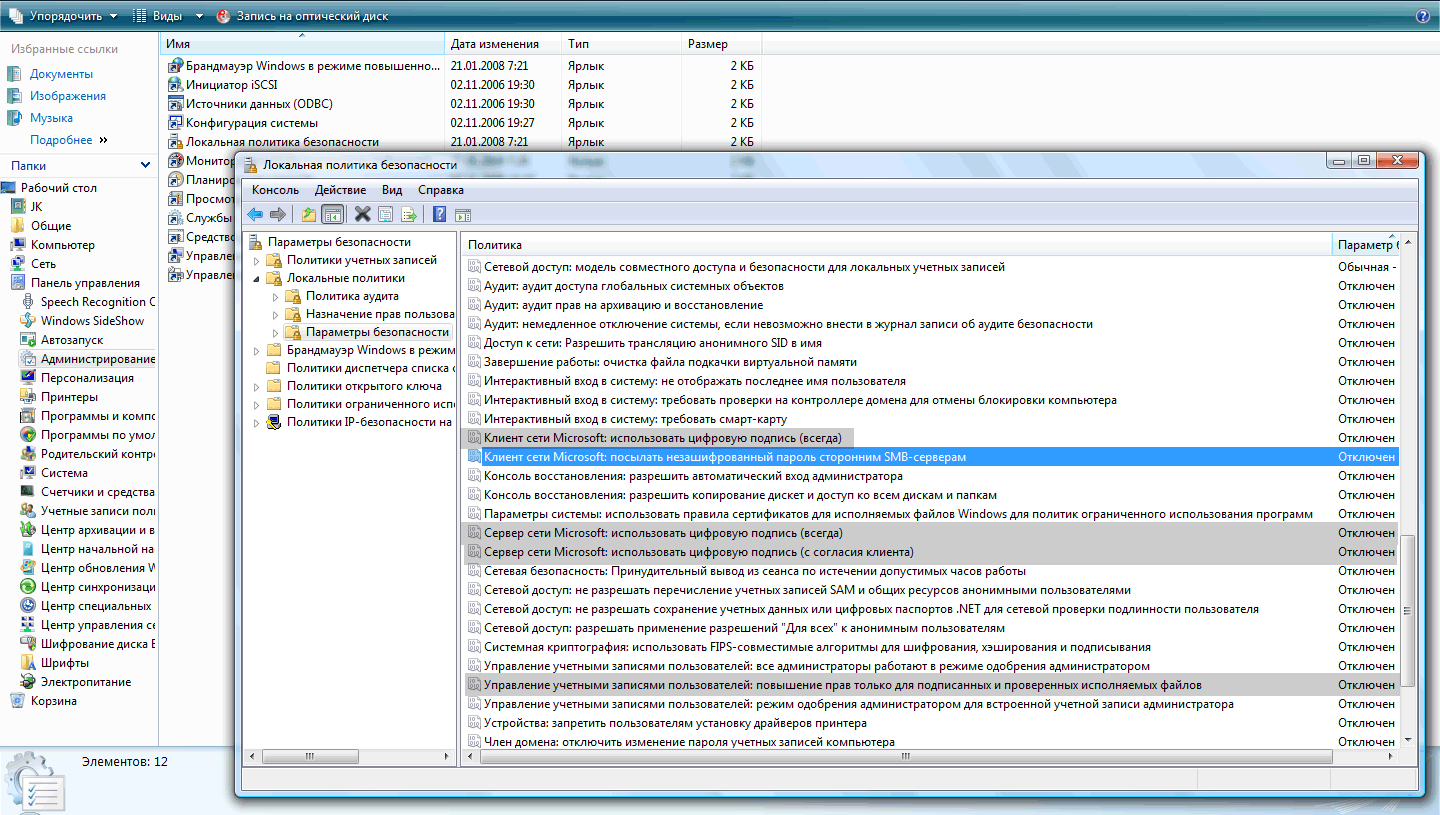Click Explorer help icon at top right
This screenshot has width=1440, height=815.
(x=1423, y=16)
